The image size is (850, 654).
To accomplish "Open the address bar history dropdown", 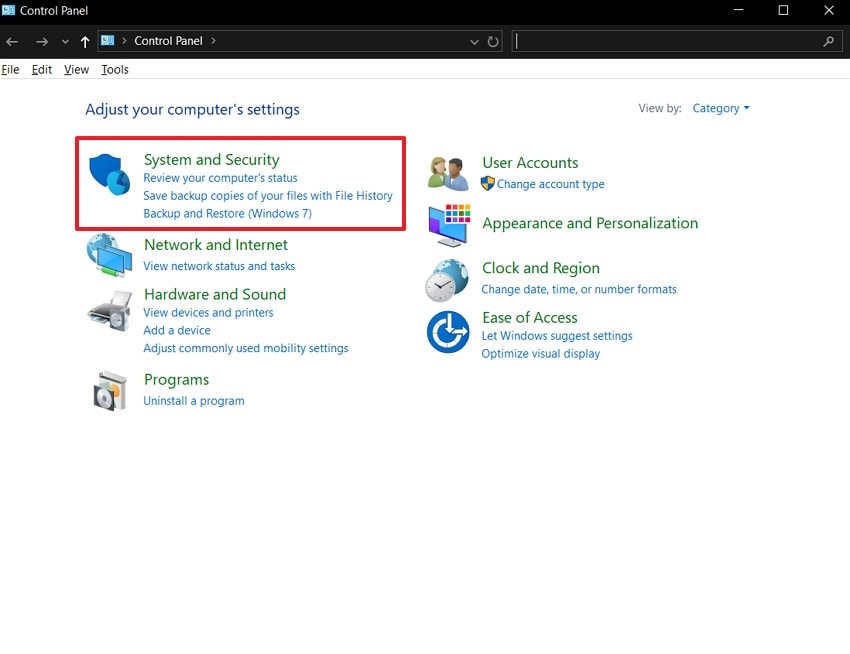I will pyautogui.click(x=474, y=42).
